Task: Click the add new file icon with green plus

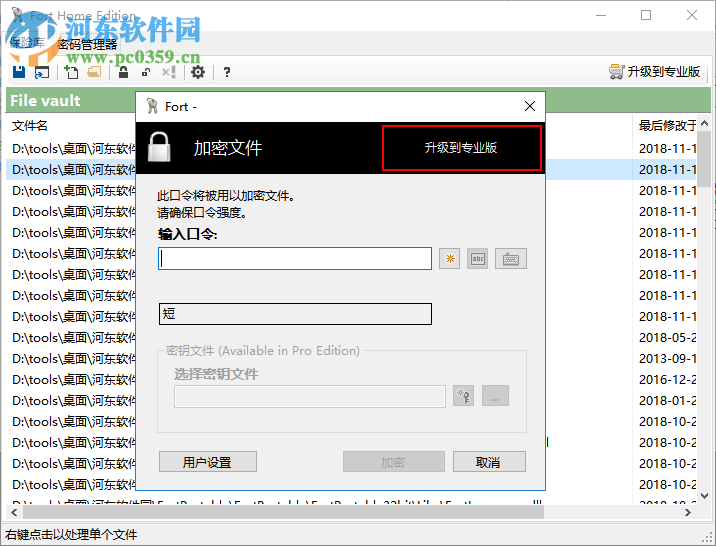Action: point(71,72)
